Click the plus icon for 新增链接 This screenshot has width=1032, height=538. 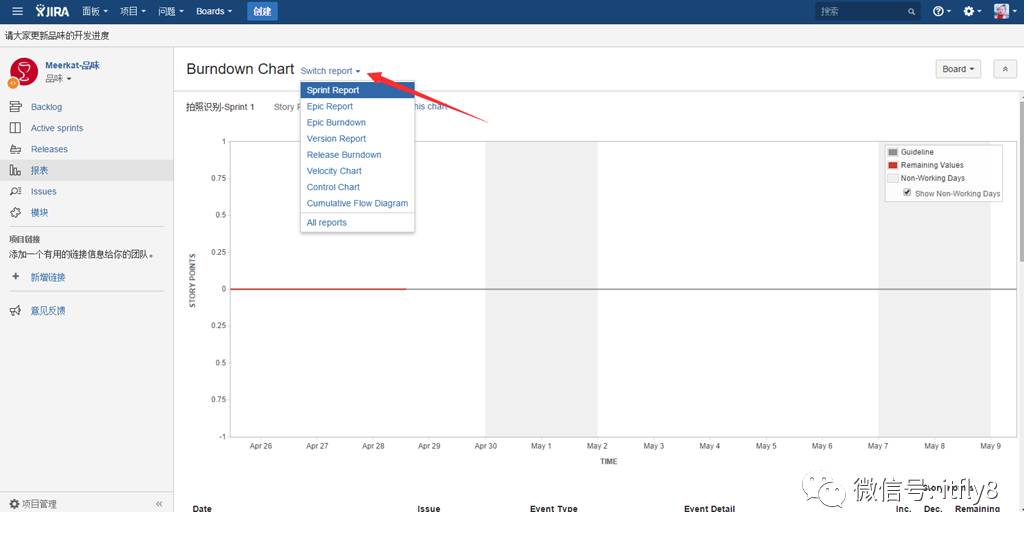[x=15, y=277]
